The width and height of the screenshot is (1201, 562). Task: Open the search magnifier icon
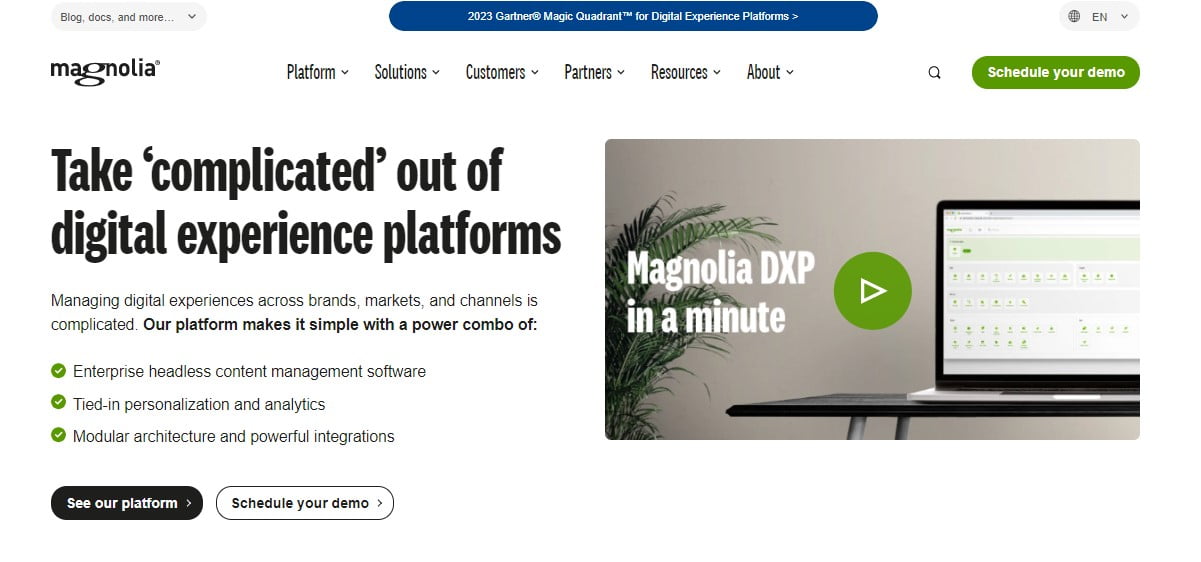coord(934,72)
